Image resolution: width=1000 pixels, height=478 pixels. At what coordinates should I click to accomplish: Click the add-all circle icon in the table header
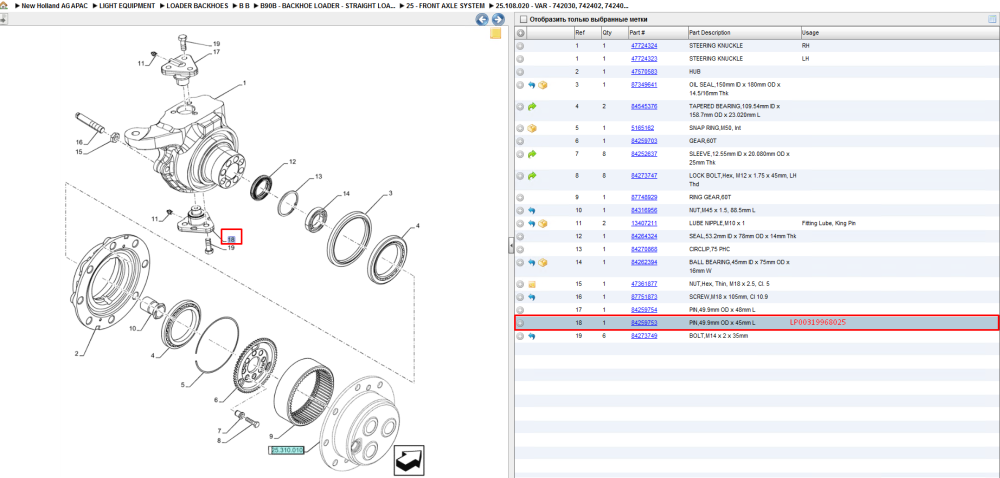coord(520,33)
